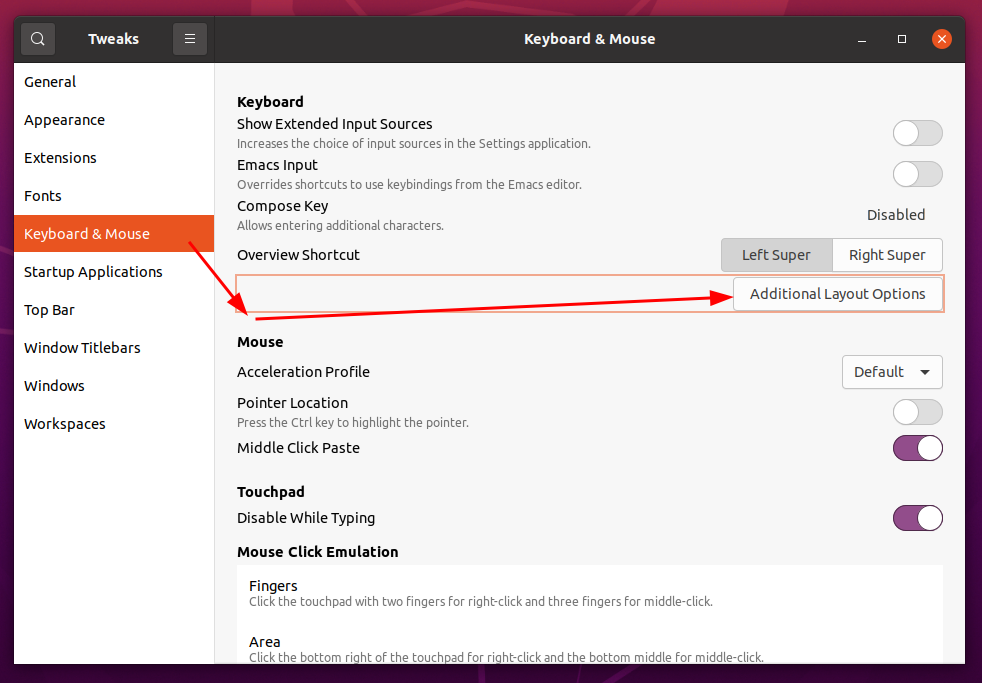
Task: Open the search in Tweaks header
Action: coord(38,39)
